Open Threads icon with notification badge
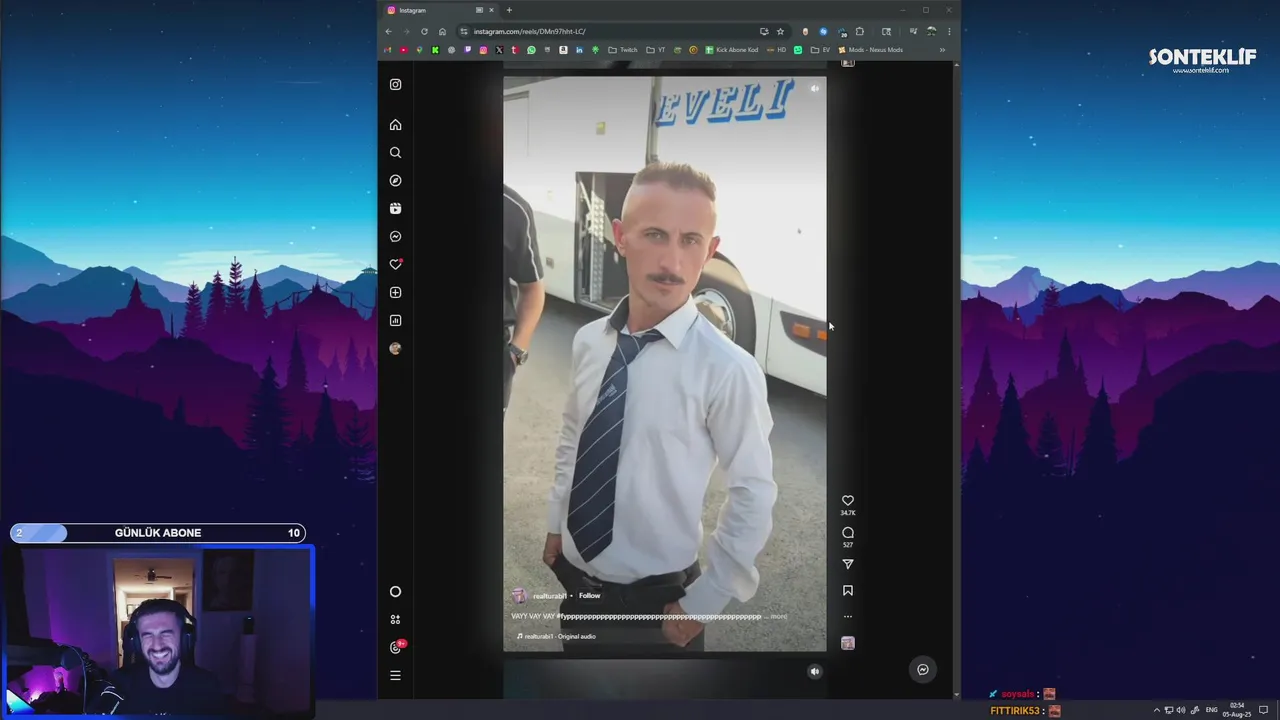This screenshot has width=1280, height=720. 396,647
